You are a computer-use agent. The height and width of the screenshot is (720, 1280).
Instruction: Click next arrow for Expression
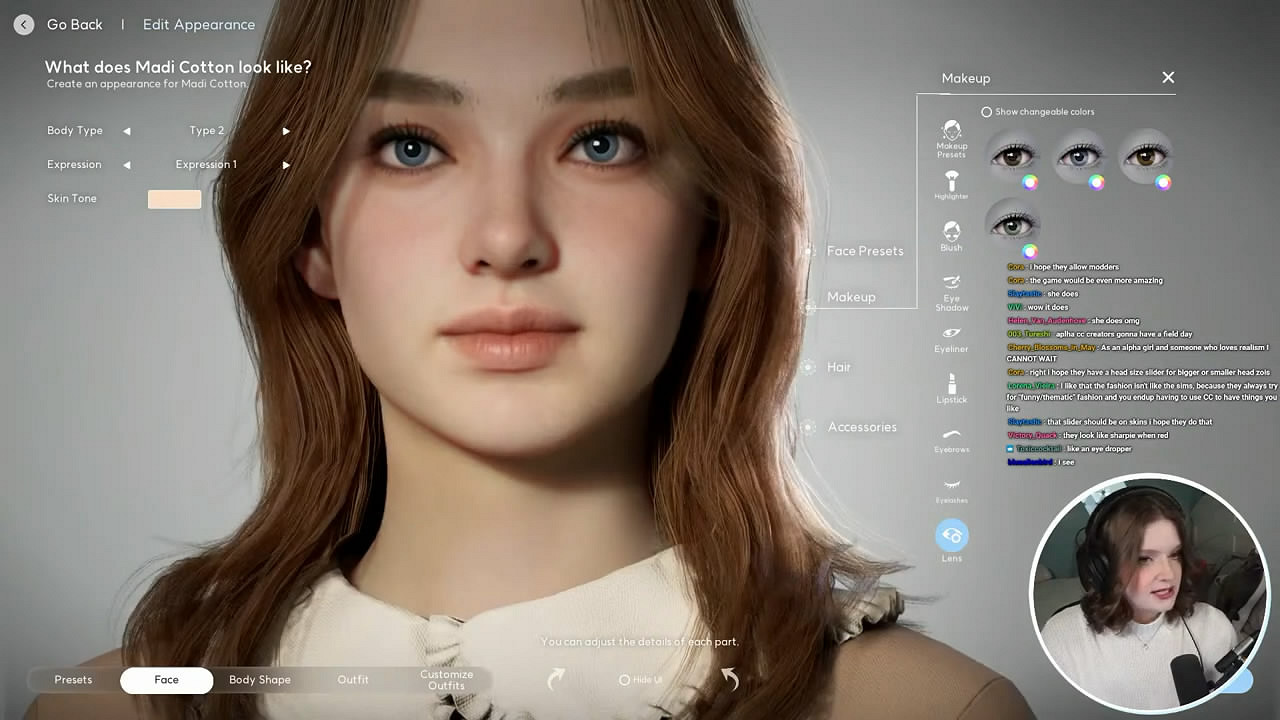click(x=286, y=165)
